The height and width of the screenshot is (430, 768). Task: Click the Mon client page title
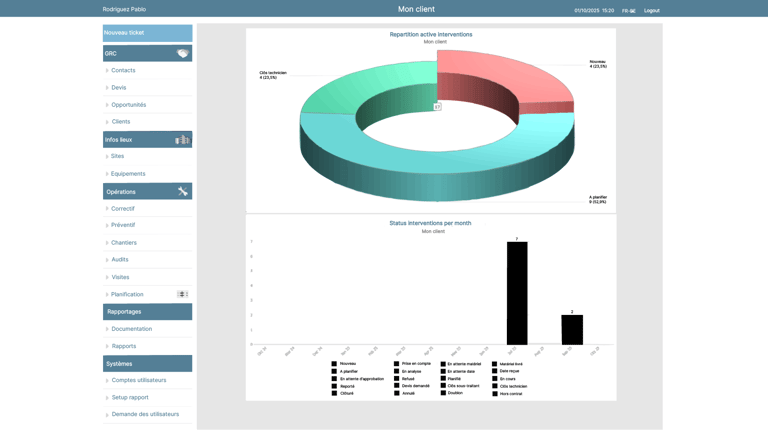pos(416,9)
